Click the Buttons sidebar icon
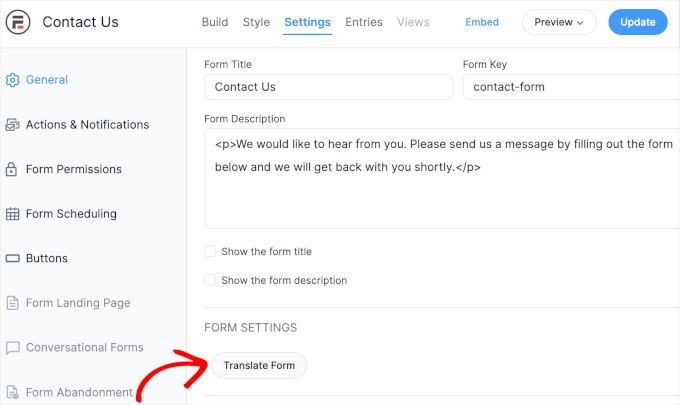680x405 pixels. click(x=13, y=258)
